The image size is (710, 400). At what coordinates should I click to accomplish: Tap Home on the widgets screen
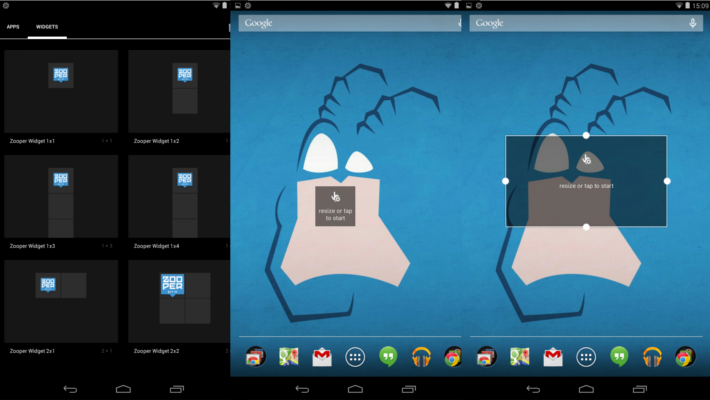coord(123,389)
